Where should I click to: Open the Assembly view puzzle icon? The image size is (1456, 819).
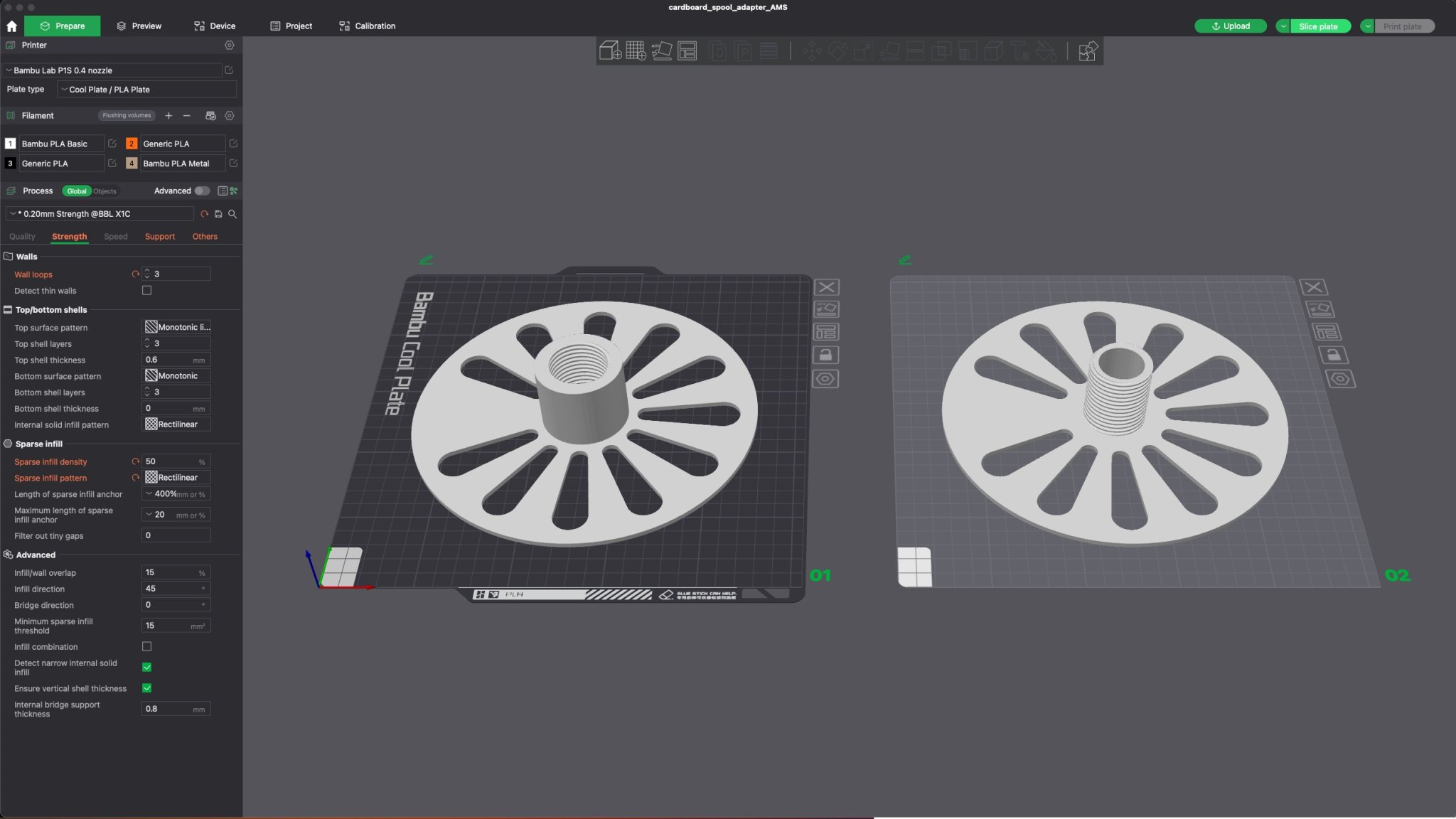1088,51
